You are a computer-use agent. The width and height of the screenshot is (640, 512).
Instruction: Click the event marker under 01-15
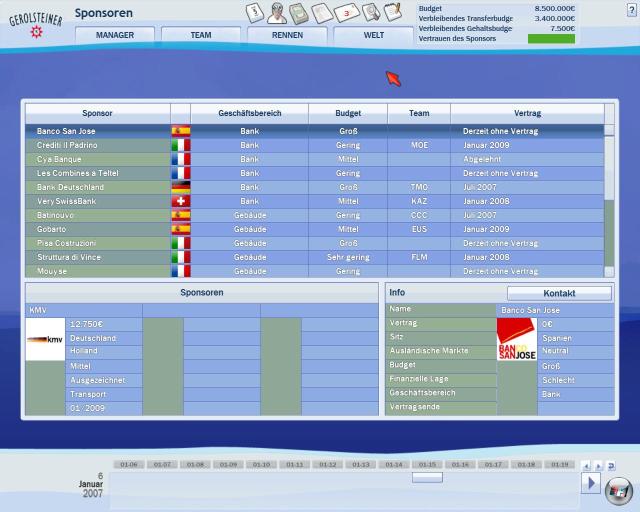click(x=427, y=477)
